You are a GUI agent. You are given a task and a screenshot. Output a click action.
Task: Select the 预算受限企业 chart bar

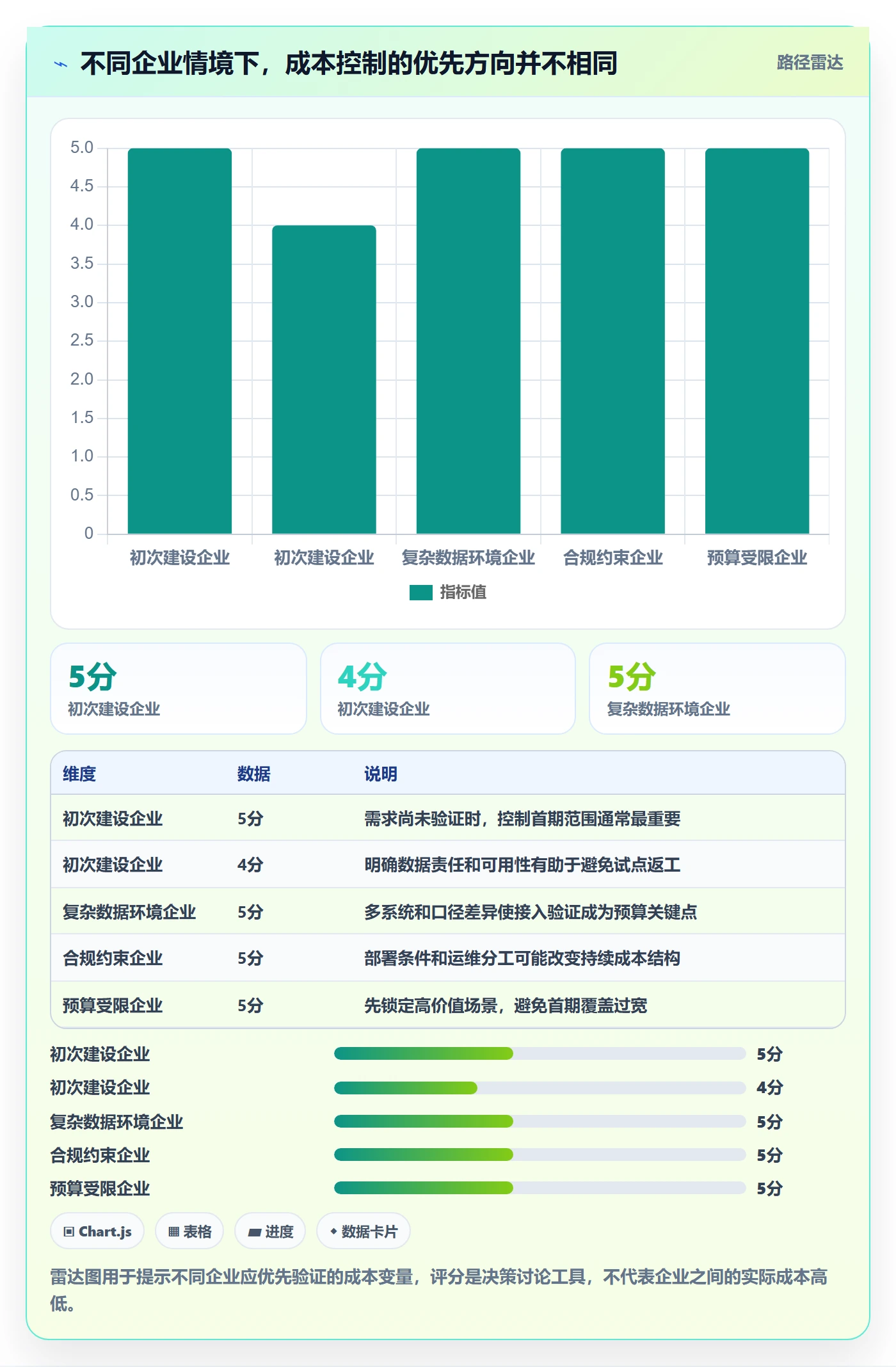(x=757, y=341)
